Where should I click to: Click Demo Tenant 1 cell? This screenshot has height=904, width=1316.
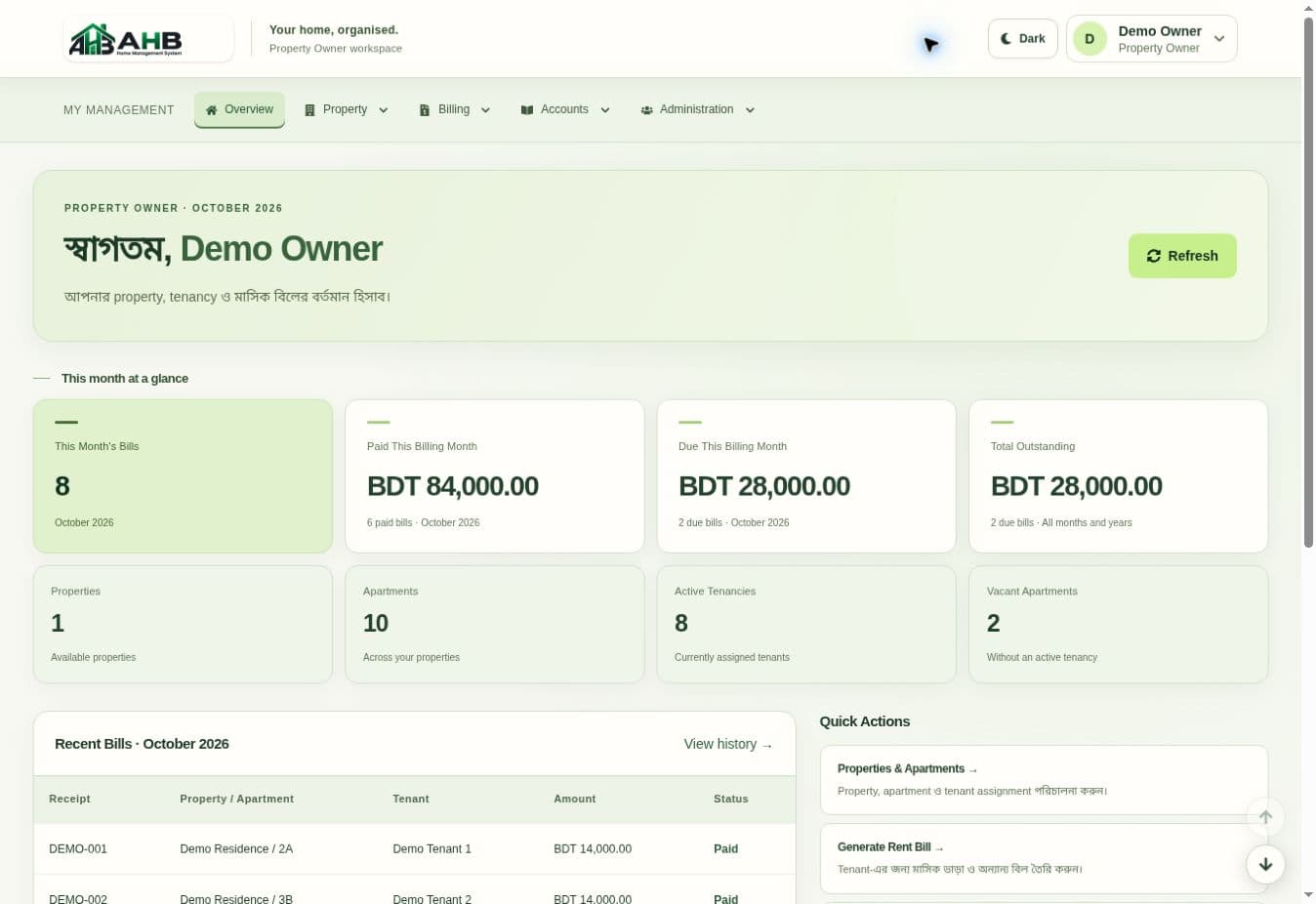pos(432,849)
